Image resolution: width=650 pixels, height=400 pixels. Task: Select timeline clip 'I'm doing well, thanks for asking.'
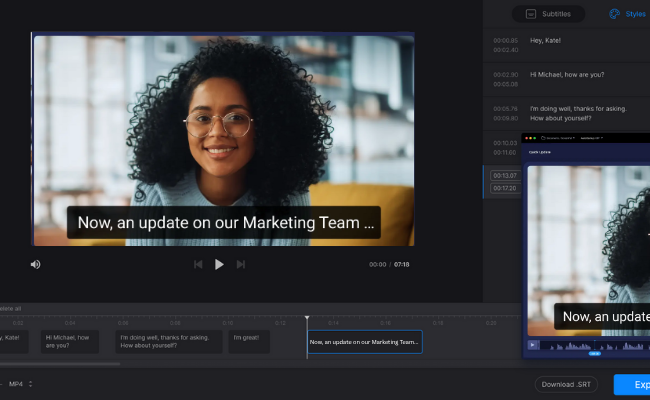click(x=169, y=342)
